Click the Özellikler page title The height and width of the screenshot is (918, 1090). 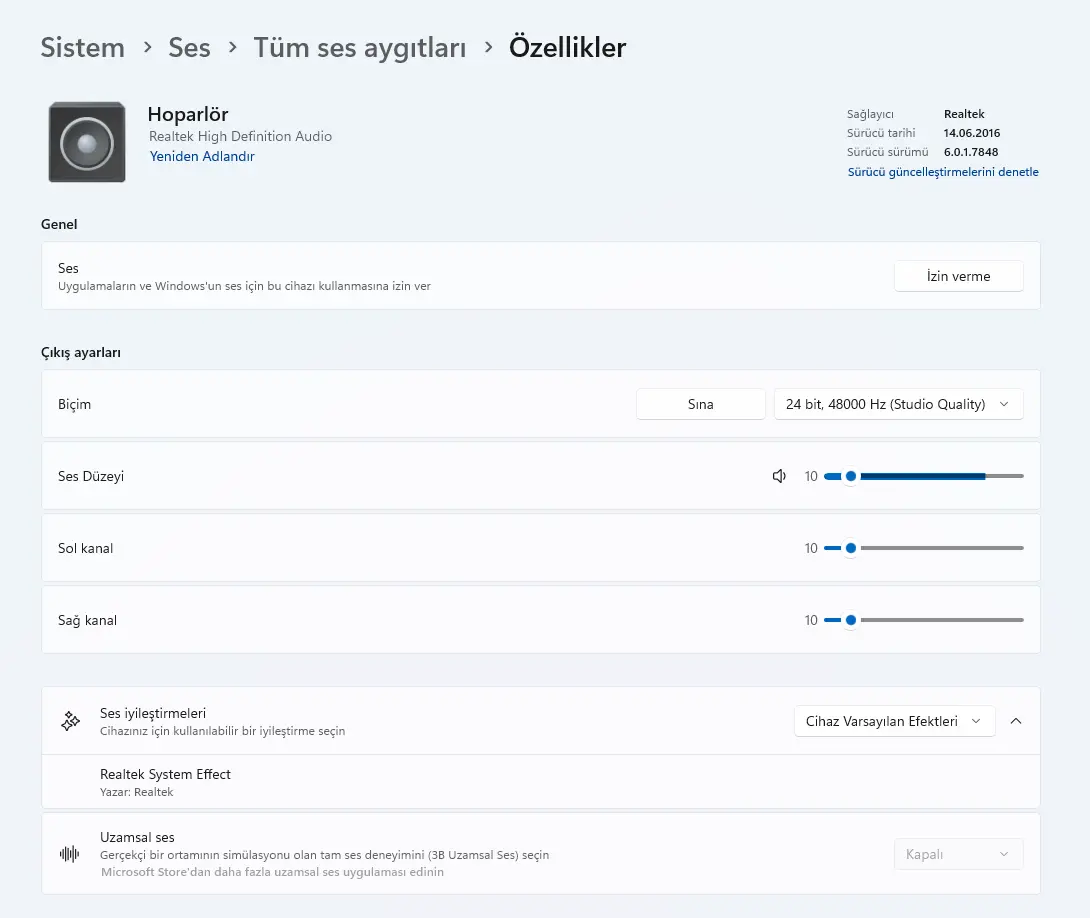pyautogui.click(x=567, y=47)
